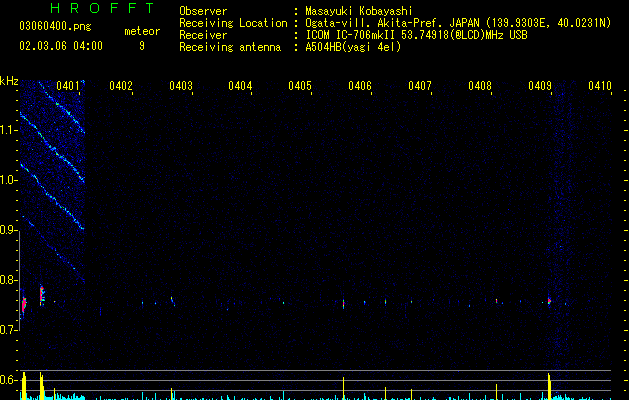Image resolution: width=629 pixels, height=400 pixels.
Task: Click the date stamp 02.03.06 04:00
Action: 61,46
